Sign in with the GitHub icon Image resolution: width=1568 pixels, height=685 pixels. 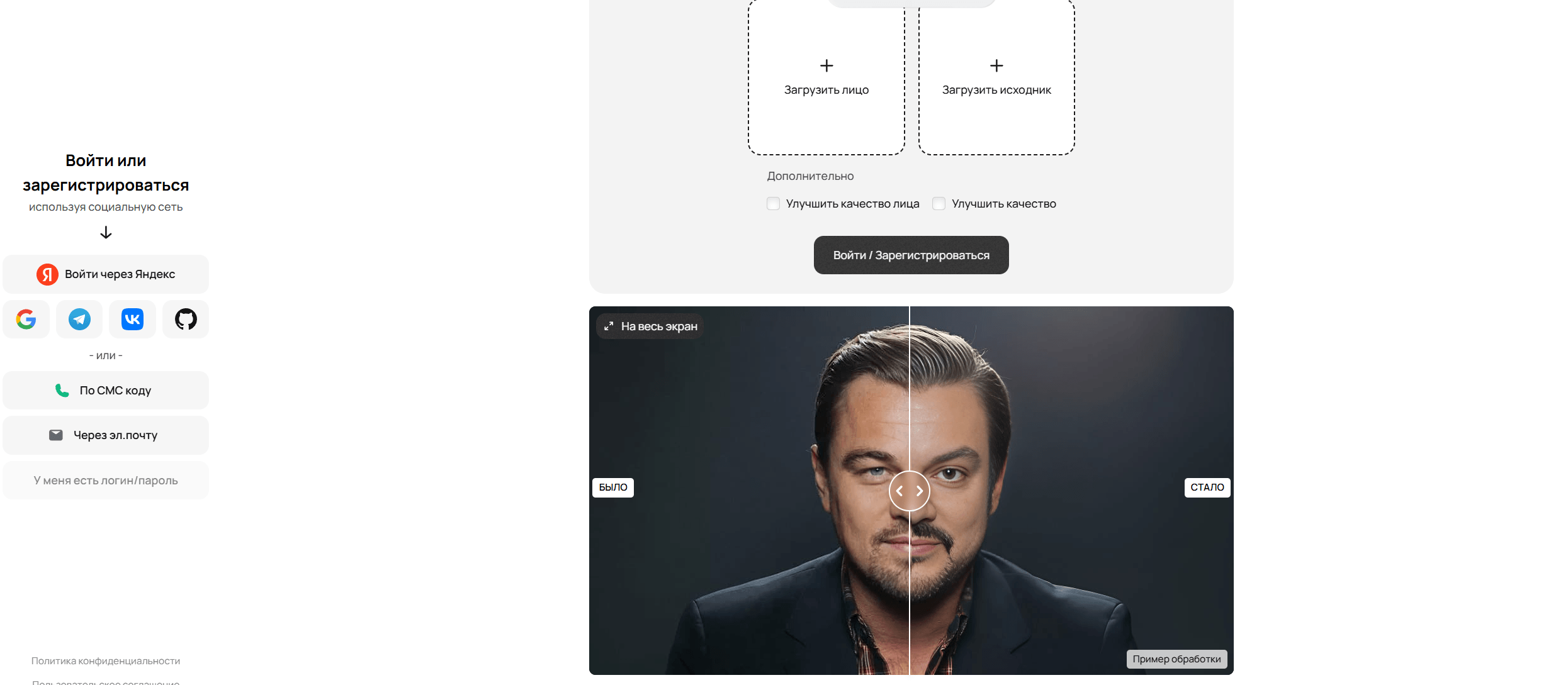186,320
